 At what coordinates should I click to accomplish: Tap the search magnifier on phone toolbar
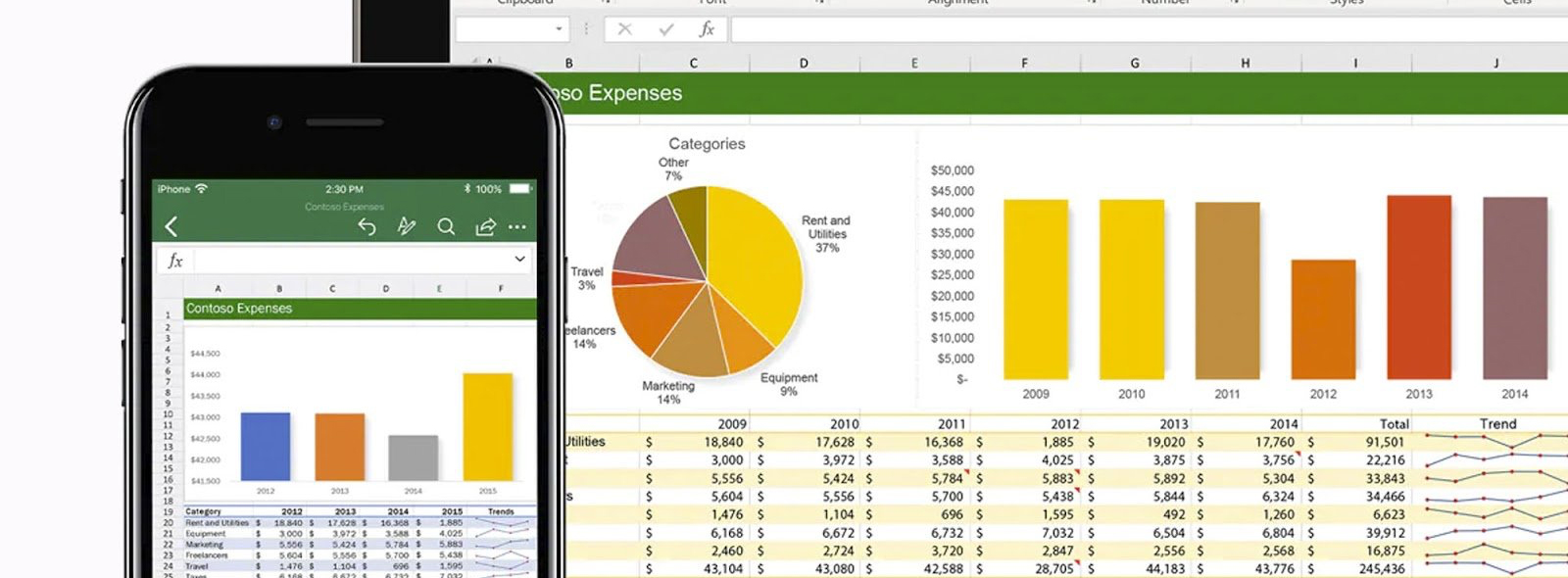tap(446, 227)
